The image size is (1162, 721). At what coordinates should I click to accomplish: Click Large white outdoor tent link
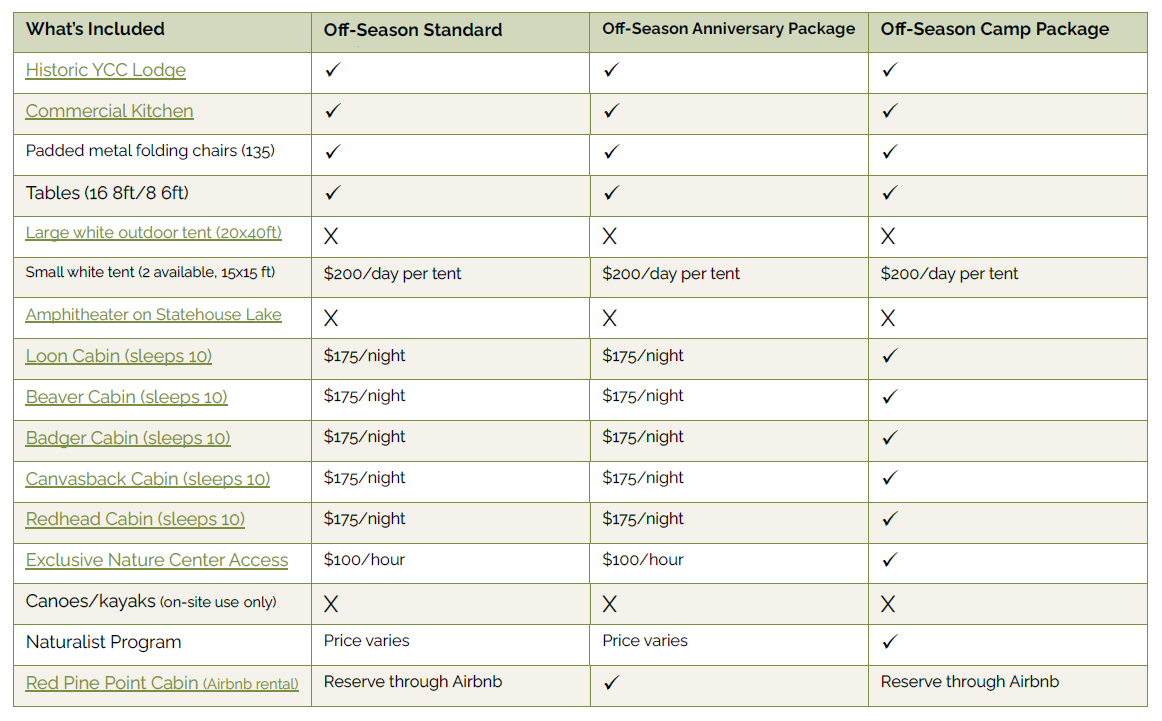(x=153, y=233)
